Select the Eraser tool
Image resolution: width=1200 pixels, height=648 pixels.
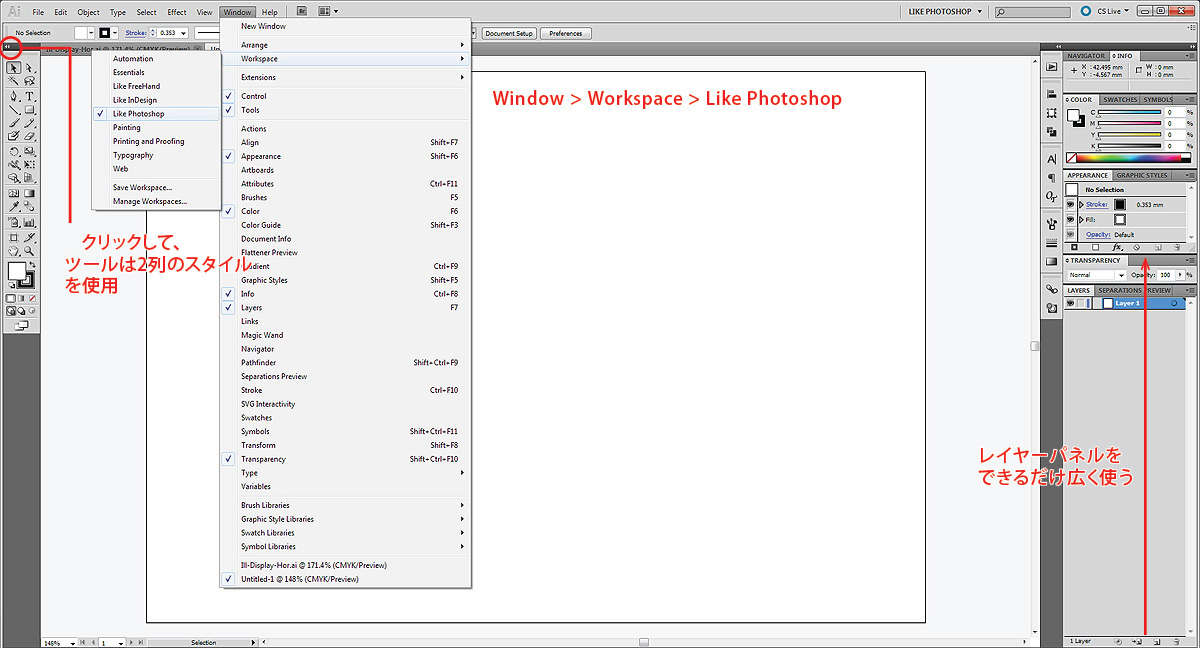[29, 136]
